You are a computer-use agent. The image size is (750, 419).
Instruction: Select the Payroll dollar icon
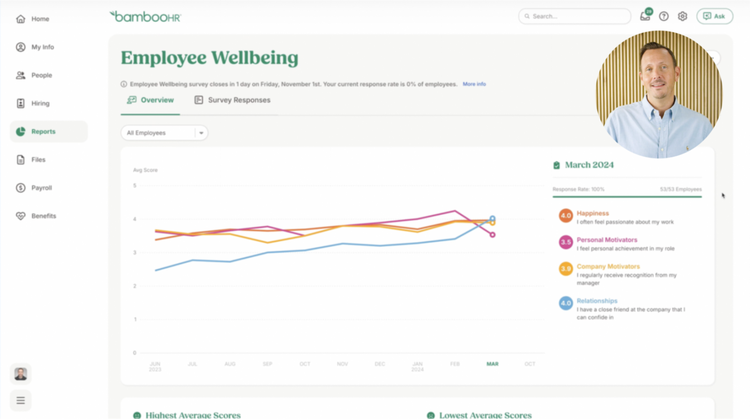pos(21,188)
